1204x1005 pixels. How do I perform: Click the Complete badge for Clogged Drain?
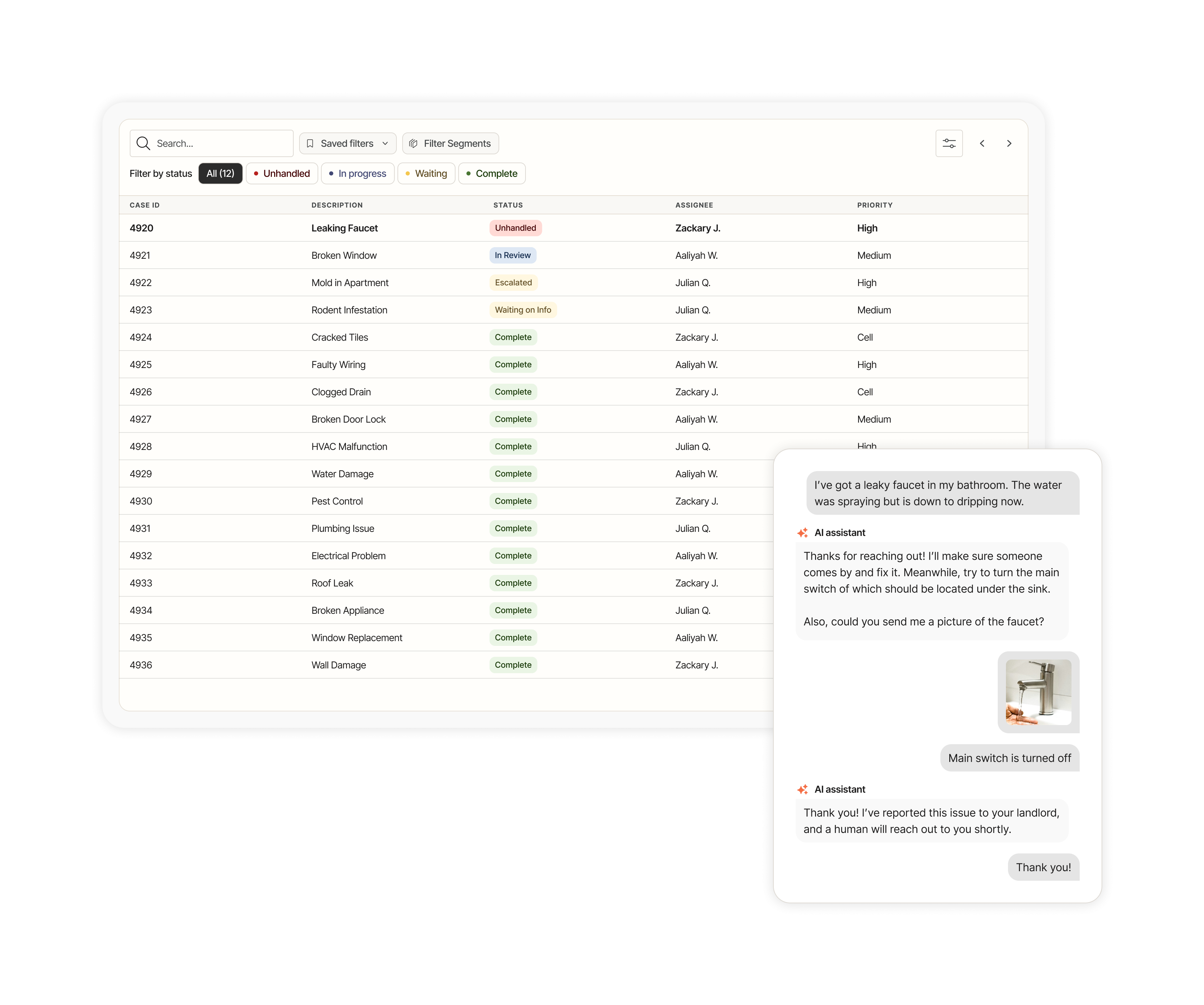(513, 392)
